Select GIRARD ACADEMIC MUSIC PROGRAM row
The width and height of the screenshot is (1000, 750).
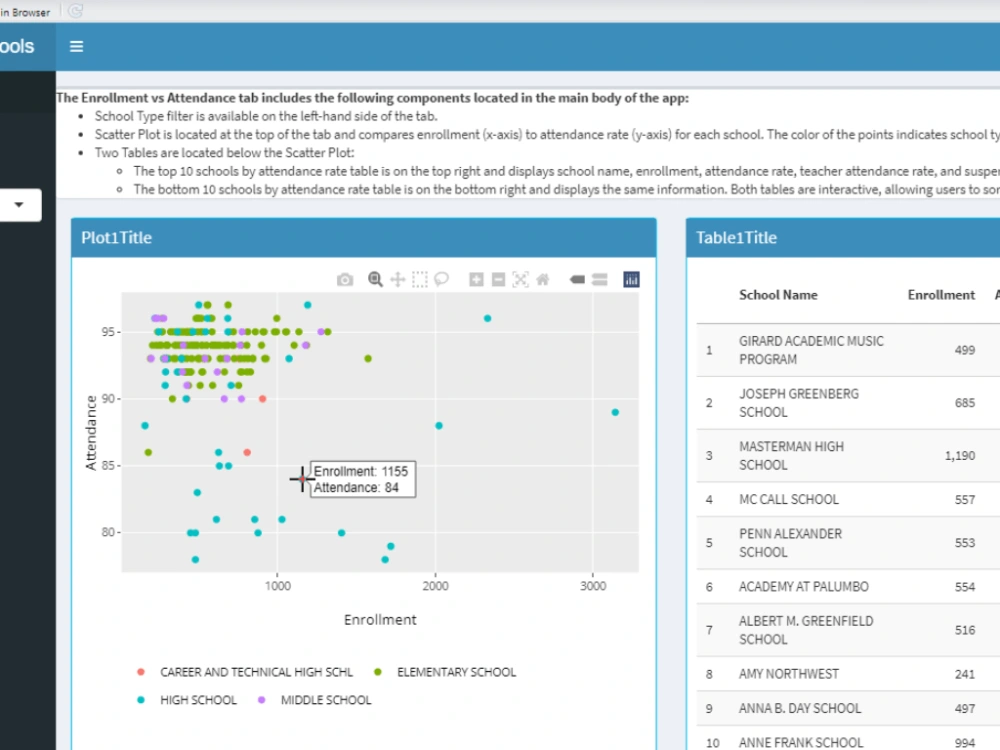tap(848, 350)
